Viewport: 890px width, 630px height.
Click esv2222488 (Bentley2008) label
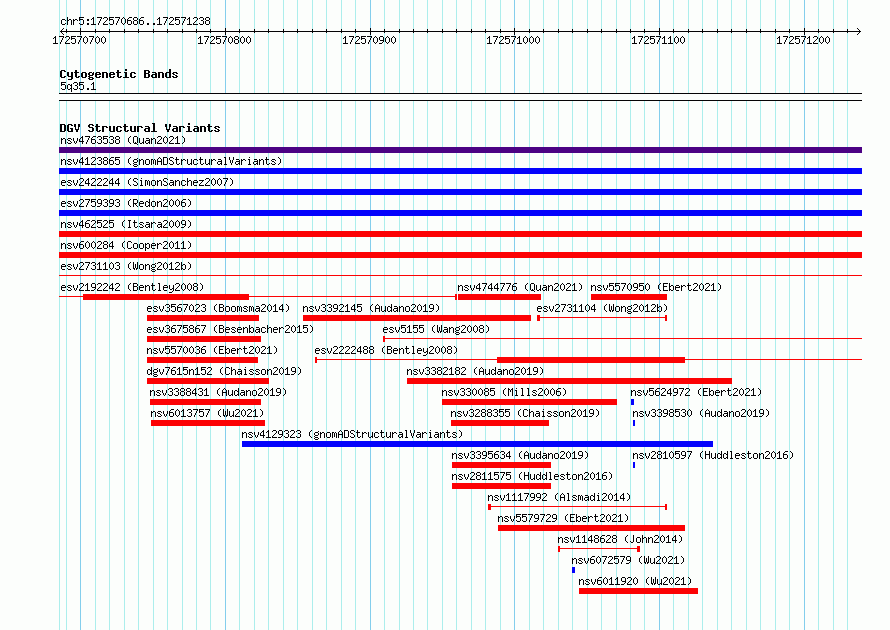pos(386,350)
